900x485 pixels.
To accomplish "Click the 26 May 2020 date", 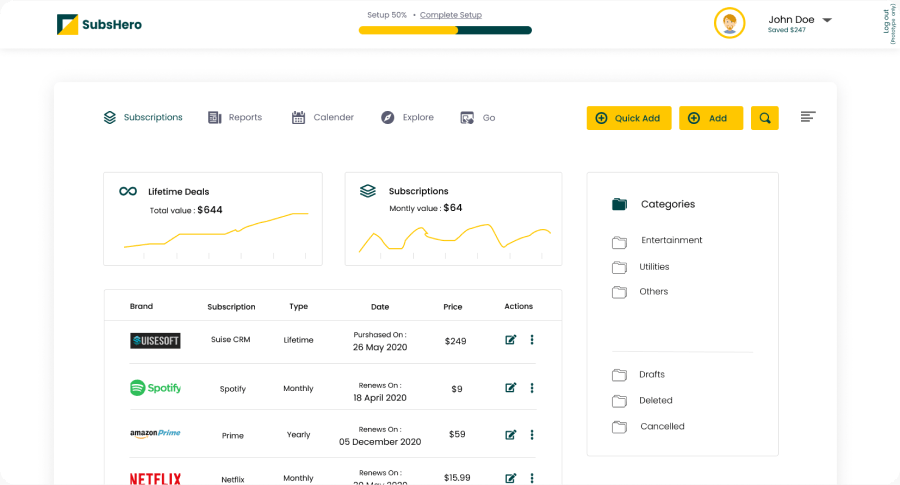I will 380,347.
